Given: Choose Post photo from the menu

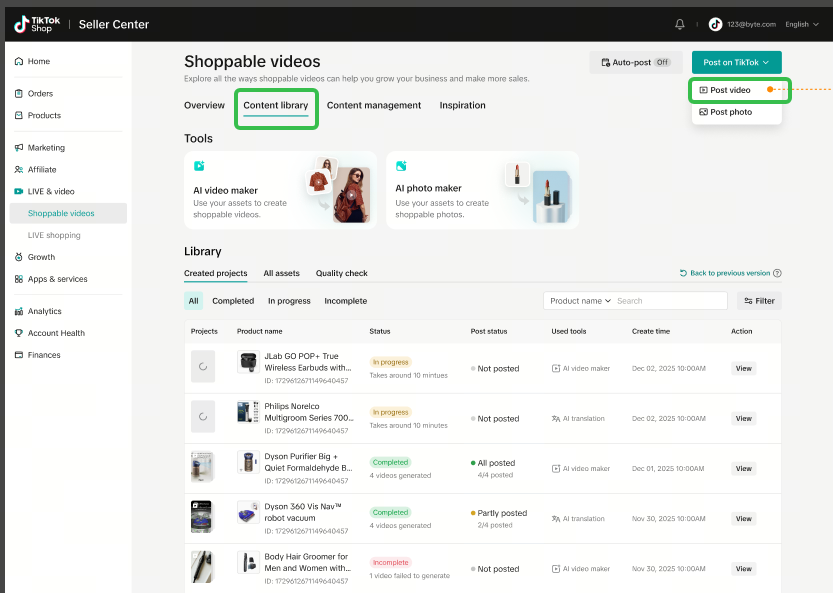Looking at the screenshot, I should pos(731,112).
